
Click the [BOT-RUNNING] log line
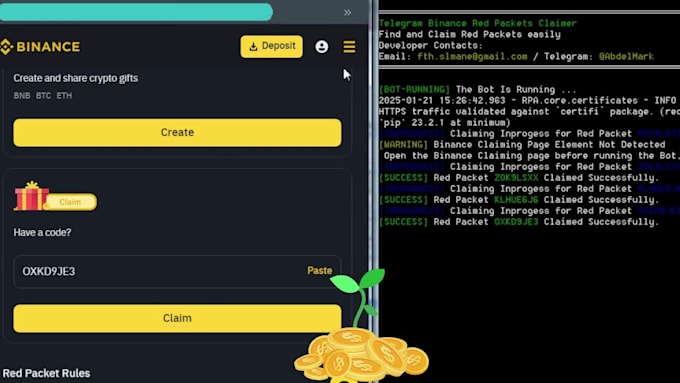(x=477, y=89)
